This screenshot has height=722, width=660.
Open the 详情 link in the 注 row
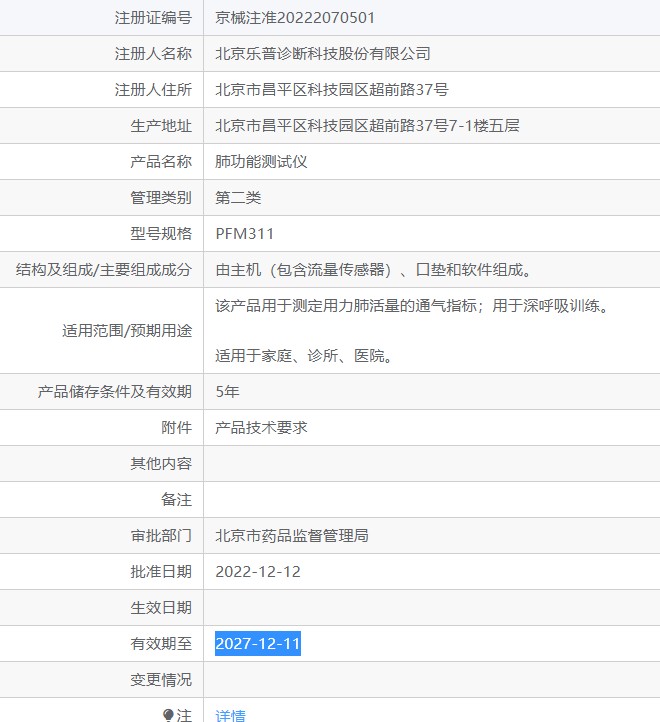230,715
